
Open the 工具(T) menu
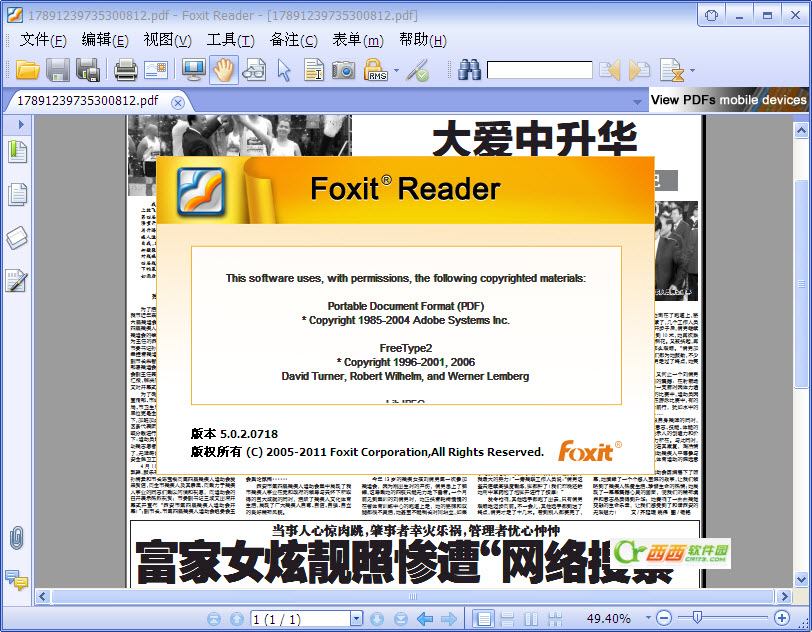[x=230, y=40]
